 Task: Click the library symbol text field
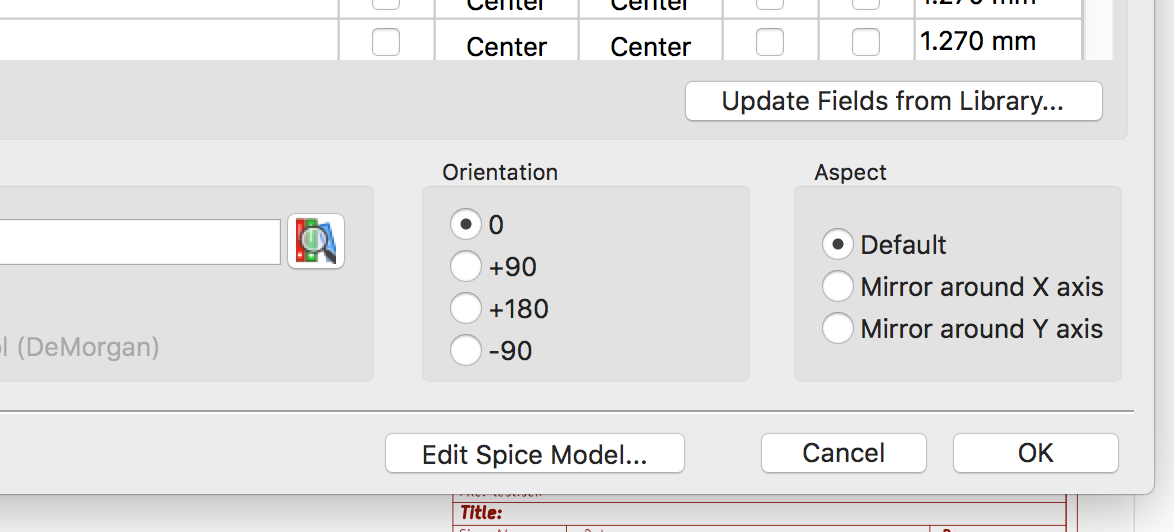pos(140,242)
